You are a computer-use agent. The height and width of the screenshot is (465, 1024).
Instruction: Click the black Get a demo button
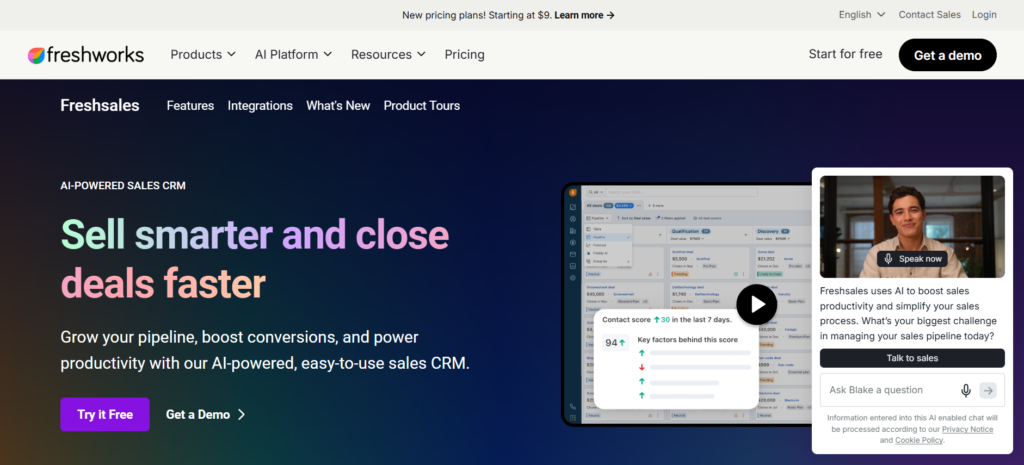click(948, 55)
